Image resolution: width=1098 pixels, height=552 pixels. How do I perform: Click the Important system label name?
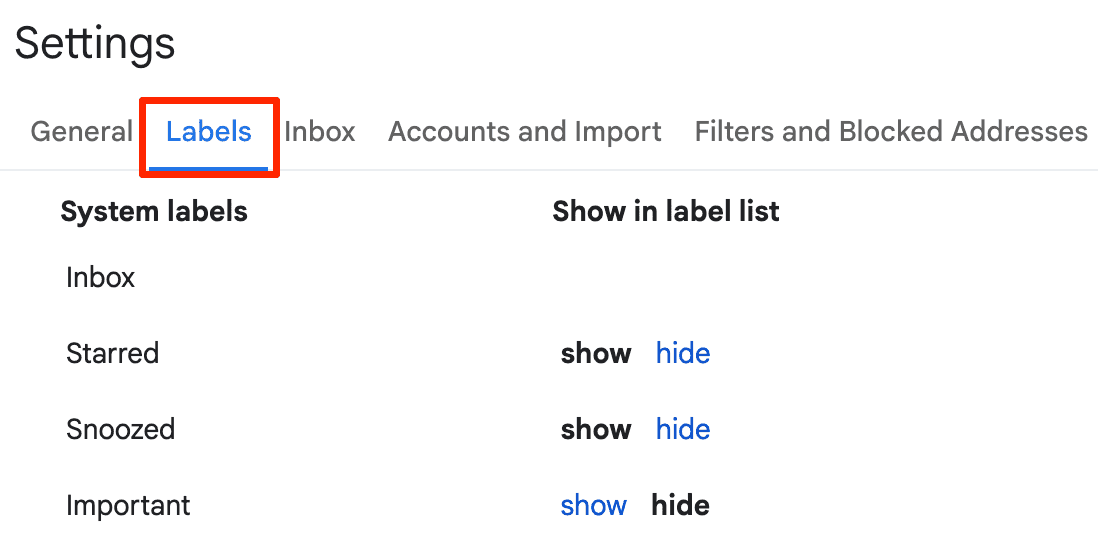pyautogui.click(x=128, y=506)
